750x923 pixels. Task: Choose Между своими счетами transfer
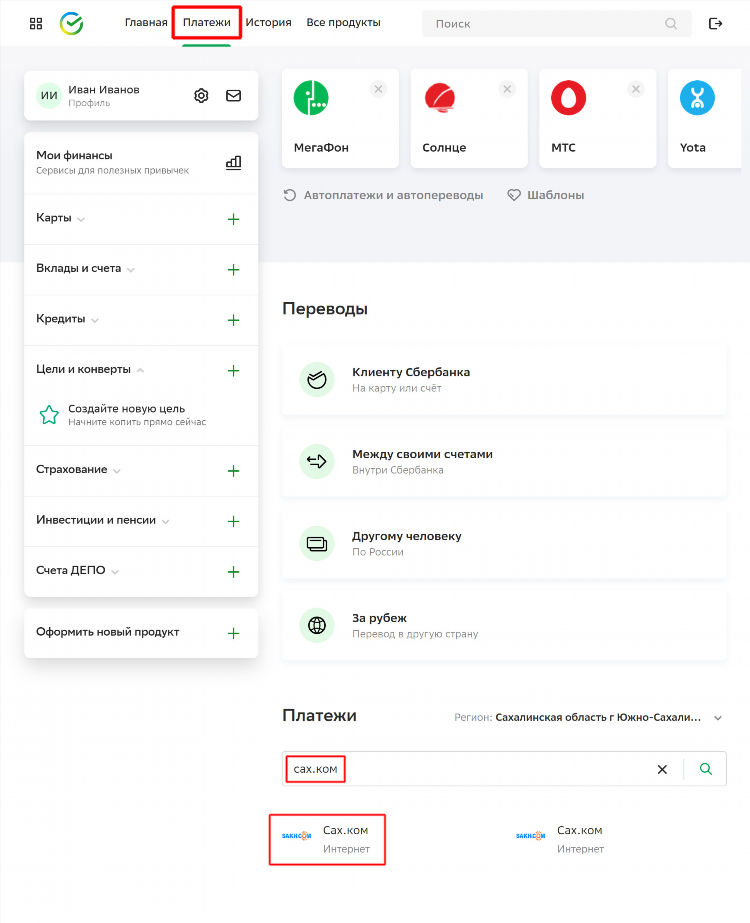click(505, 462)
